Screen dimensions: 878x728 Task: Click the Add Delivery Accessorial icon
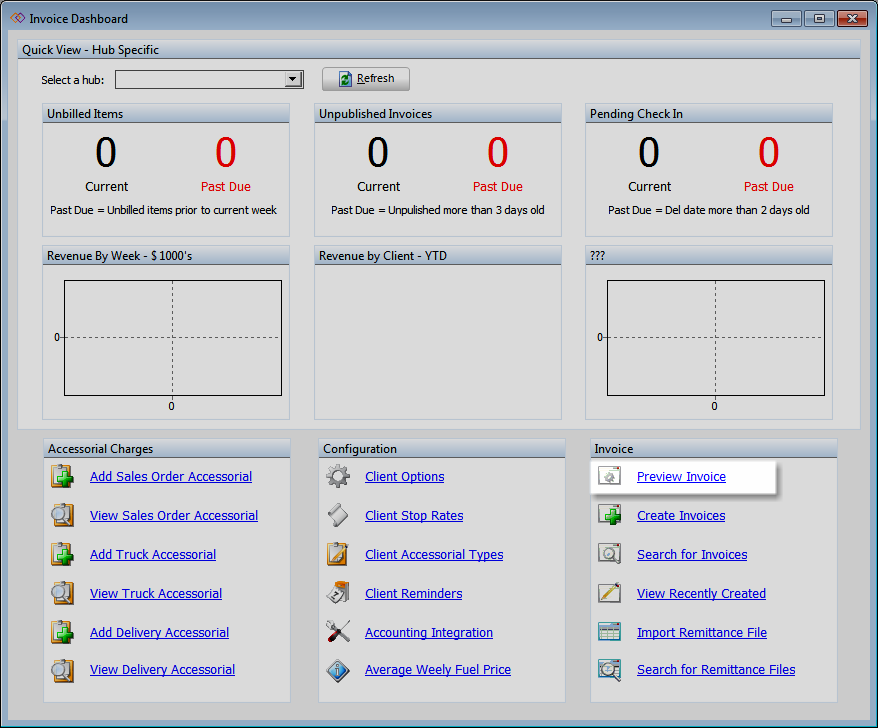[62, 632]
